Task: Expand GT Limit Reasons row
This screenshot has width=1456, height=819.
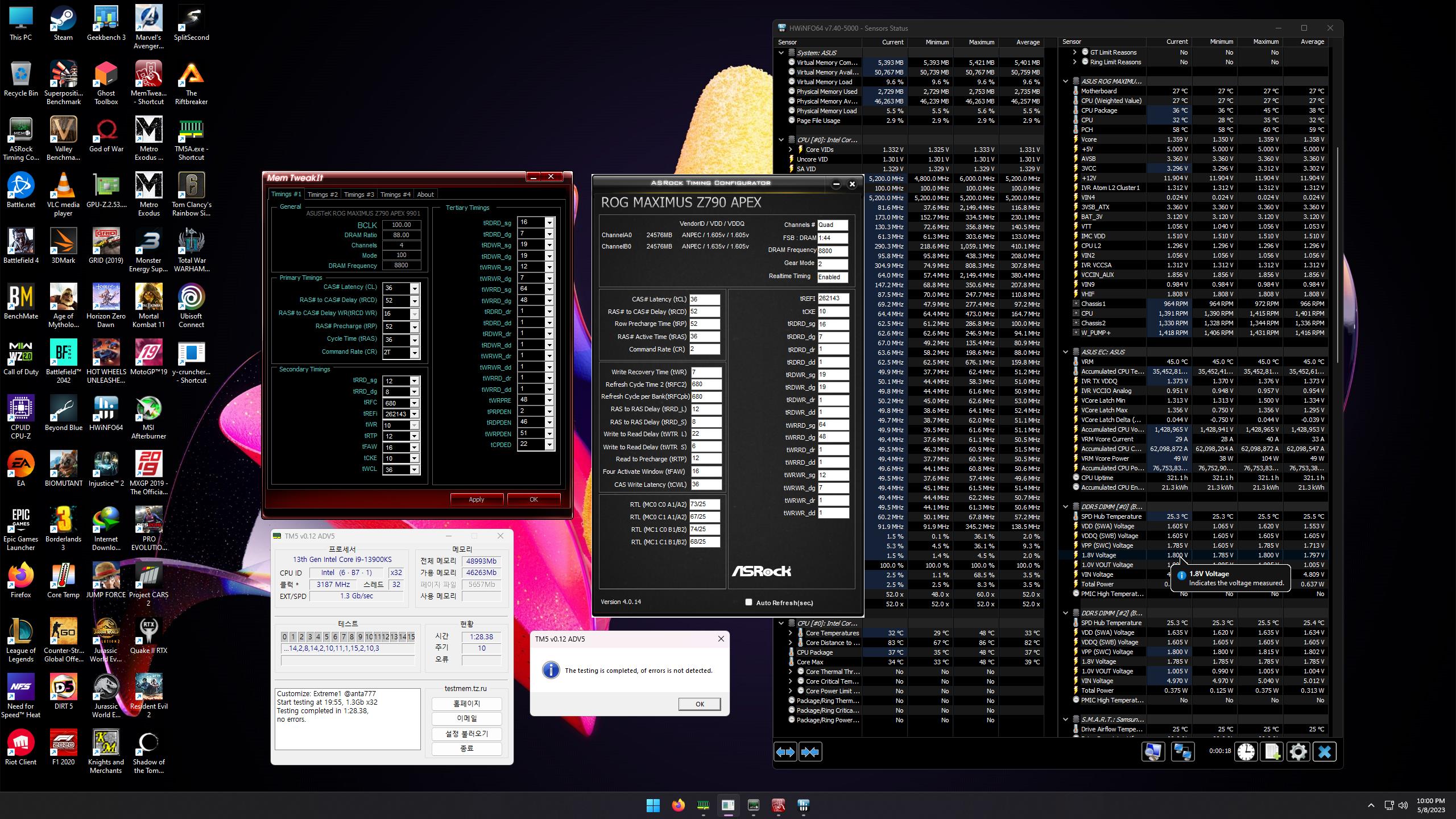Action: click(1075, 52)
